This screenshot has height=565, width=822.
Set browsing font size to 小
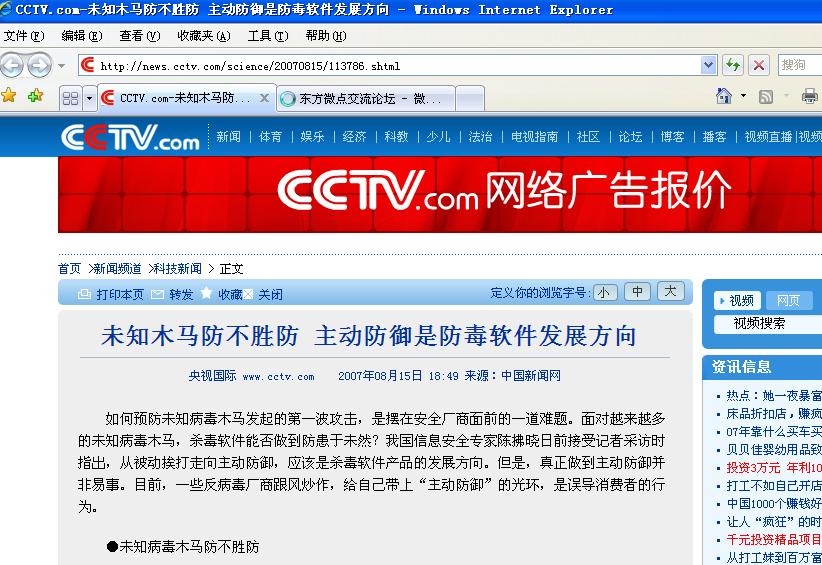pyautogui.click(x=605, y=292)
